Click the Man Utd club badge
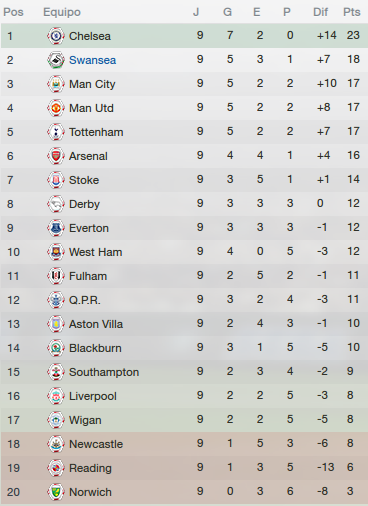368x506 pixels. click(x=56, y=108)
